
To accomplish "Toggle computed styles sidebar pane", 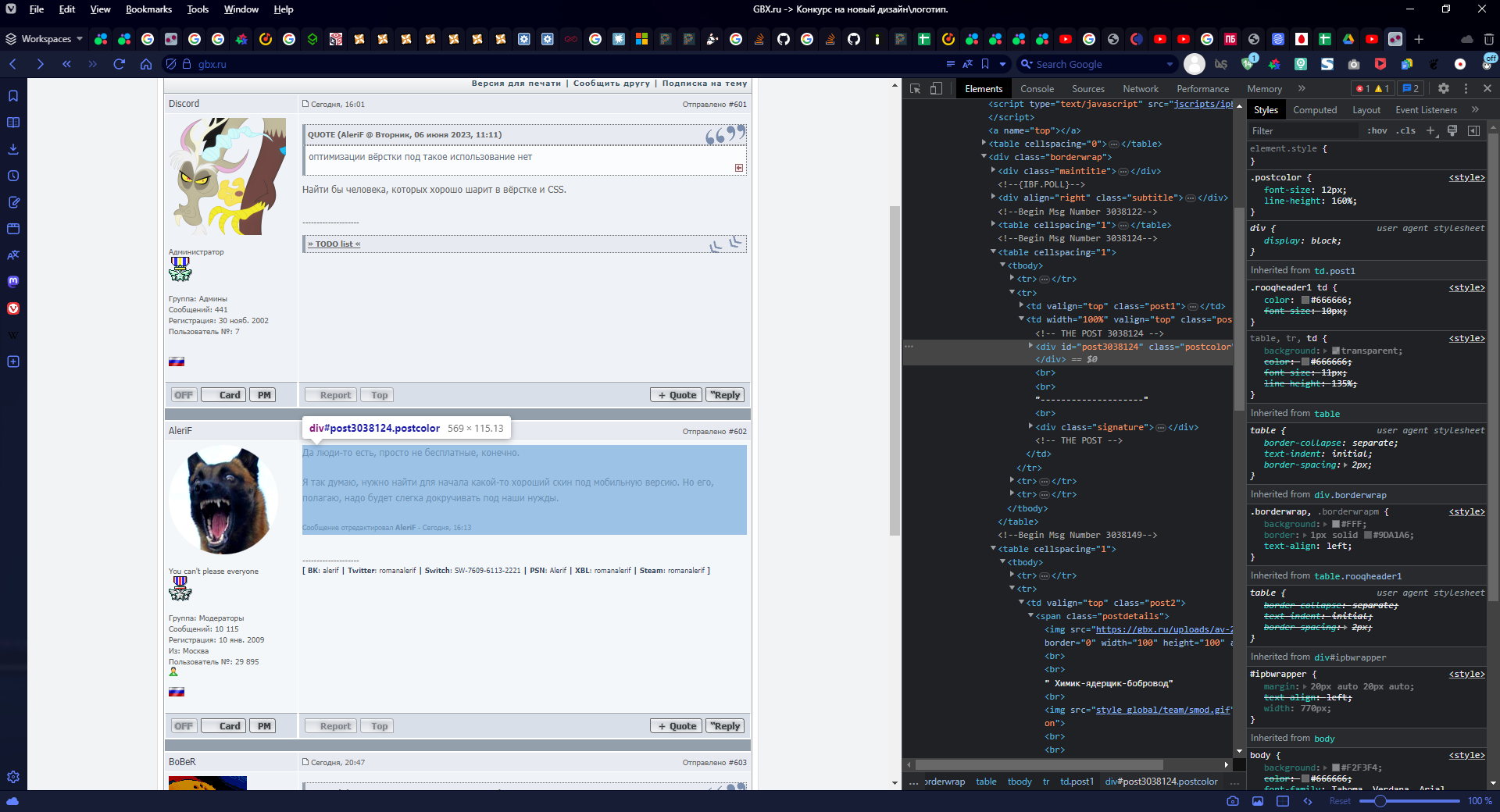I will coord(1474,130).
